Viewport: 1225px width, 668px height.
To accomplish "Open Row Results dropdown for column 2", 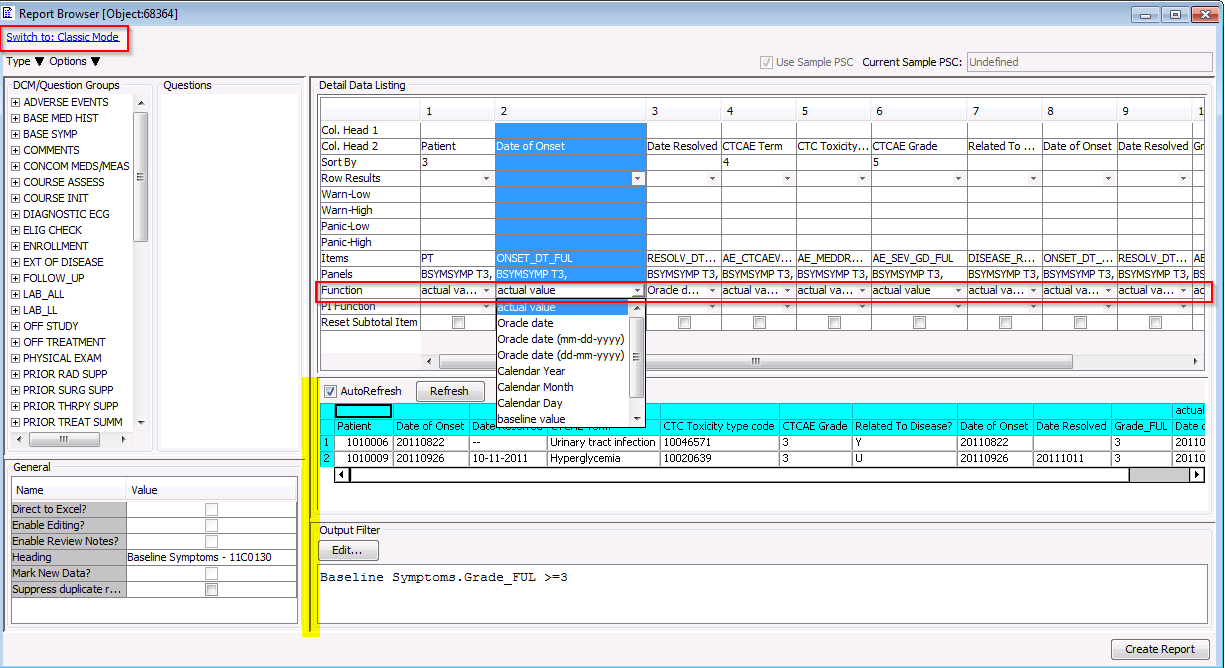I will 638,178.
